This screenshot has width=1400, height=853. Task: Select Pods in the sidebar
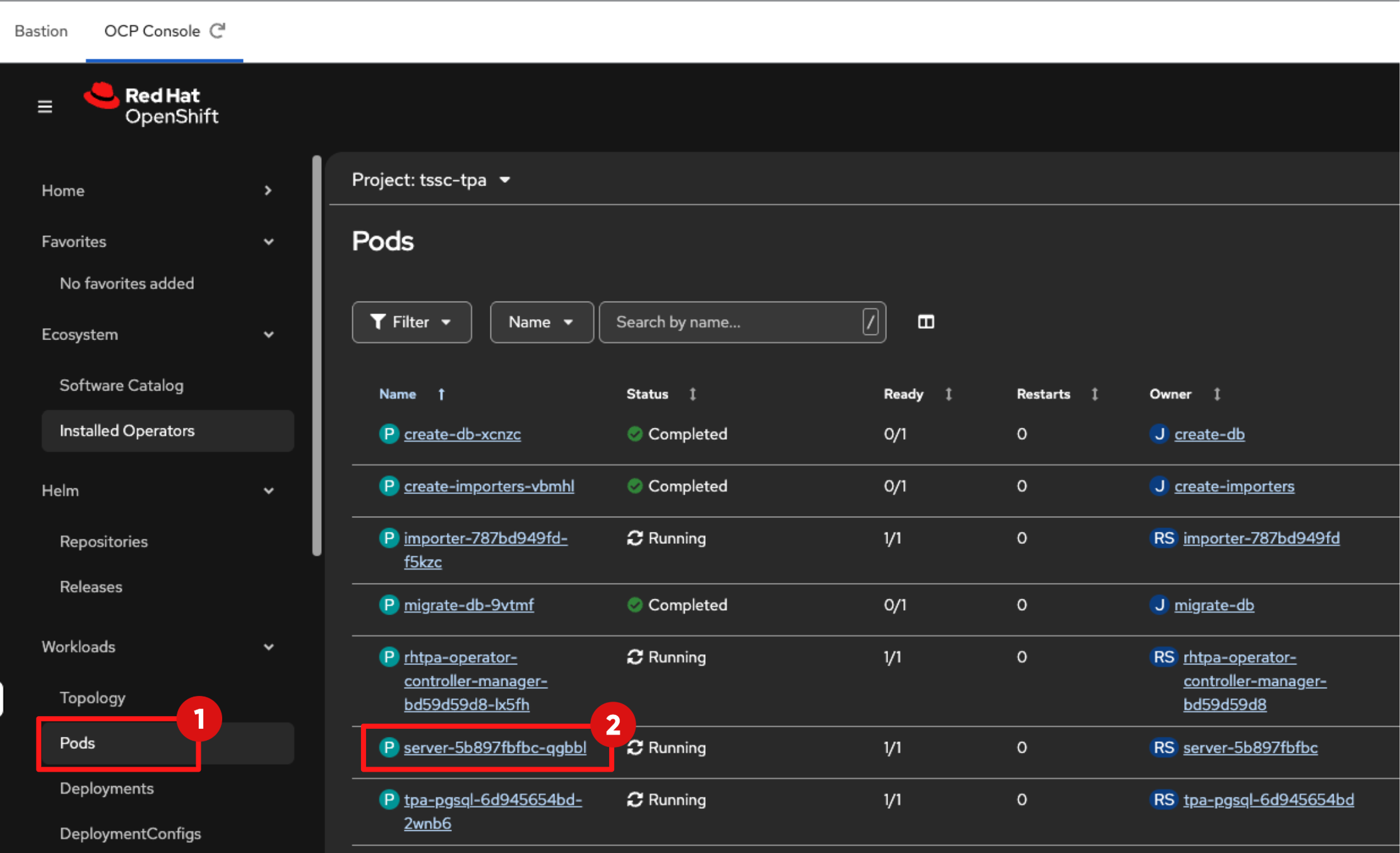tap(78, 743)
